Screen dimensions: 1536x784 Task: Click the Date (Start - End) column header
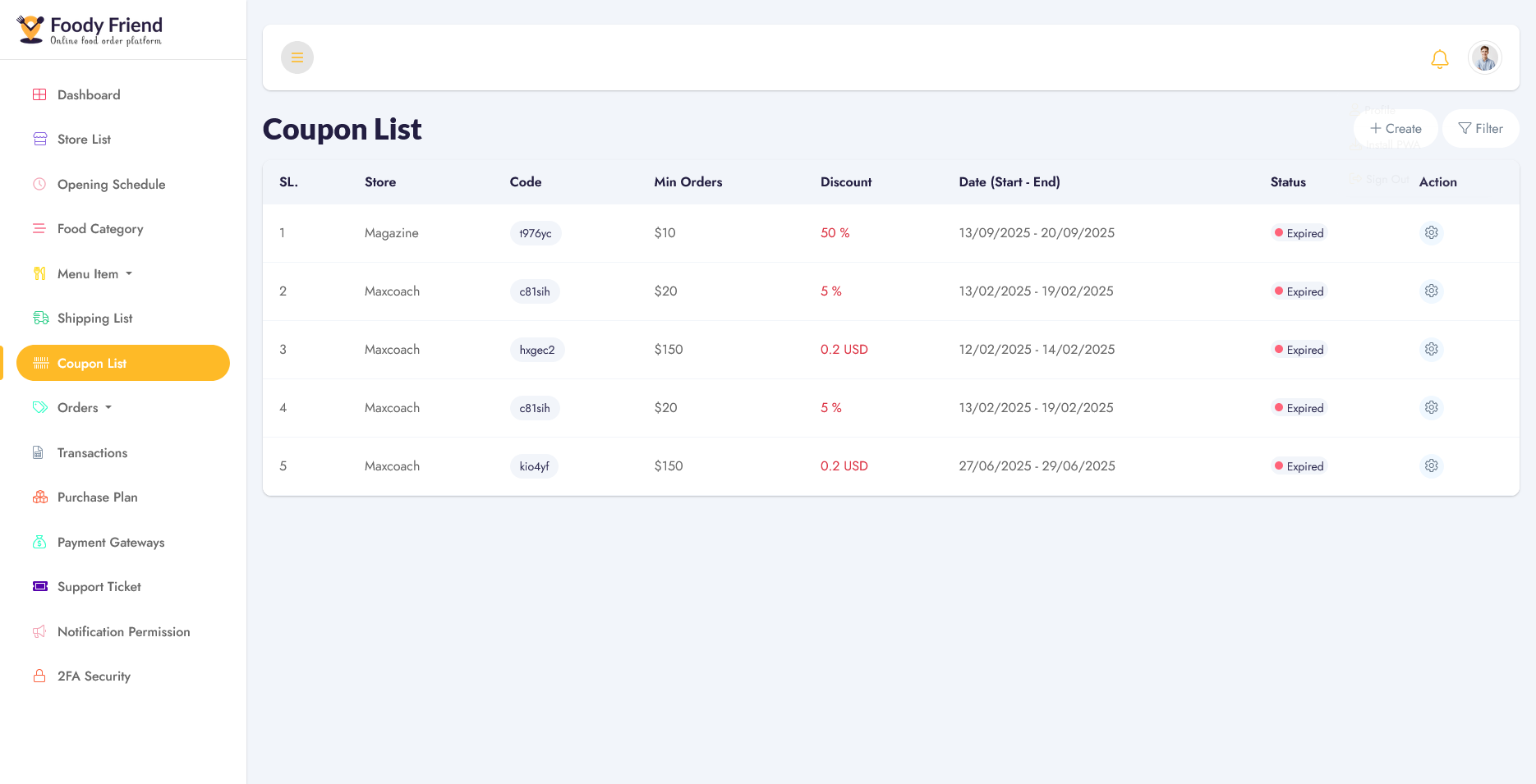pos(1009,182)
